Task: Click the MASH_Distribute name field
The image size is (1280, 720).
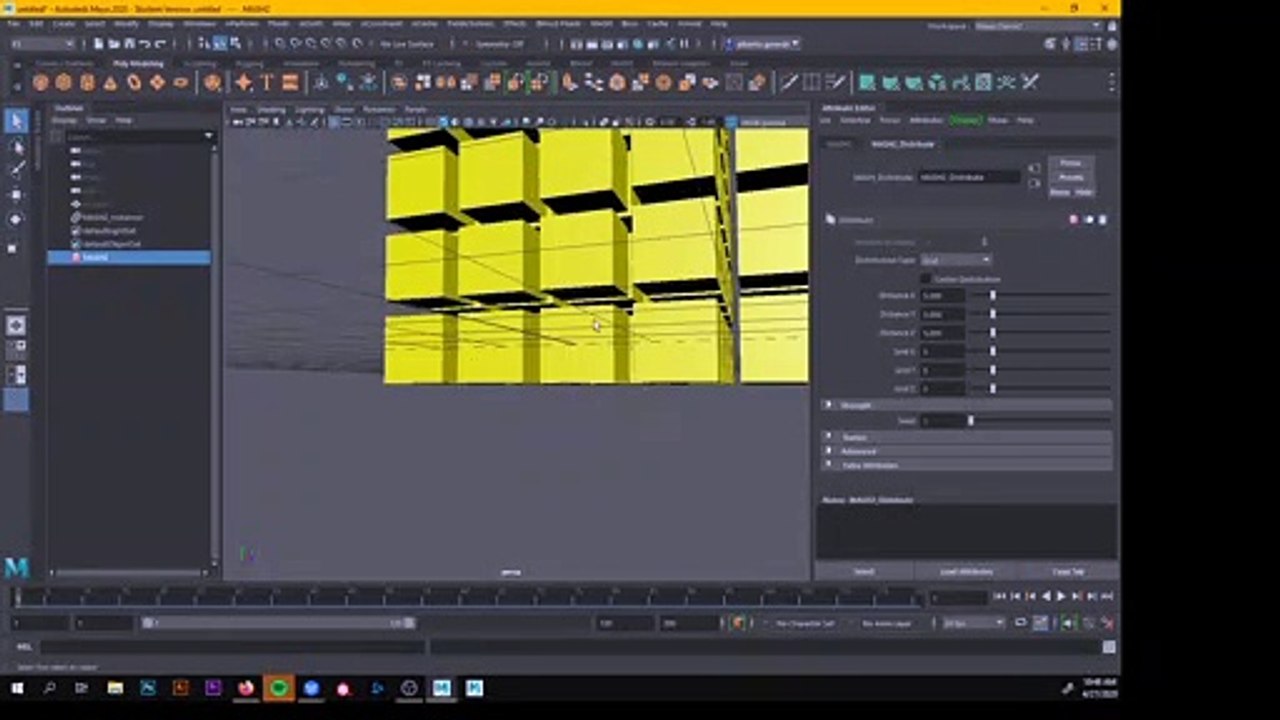Action: click(969, 177)
